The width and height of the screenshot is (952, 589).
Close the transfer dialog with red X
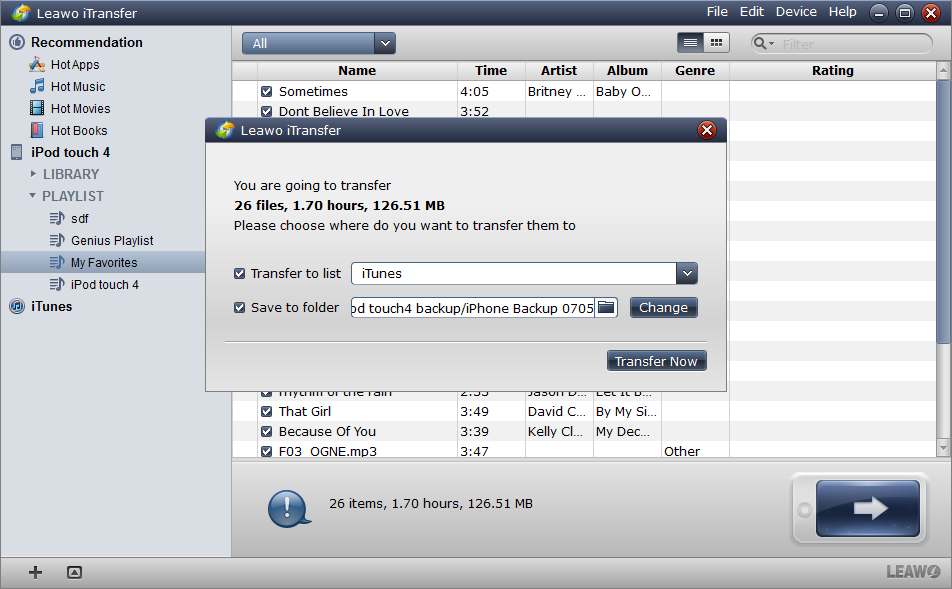pos(707,130)
